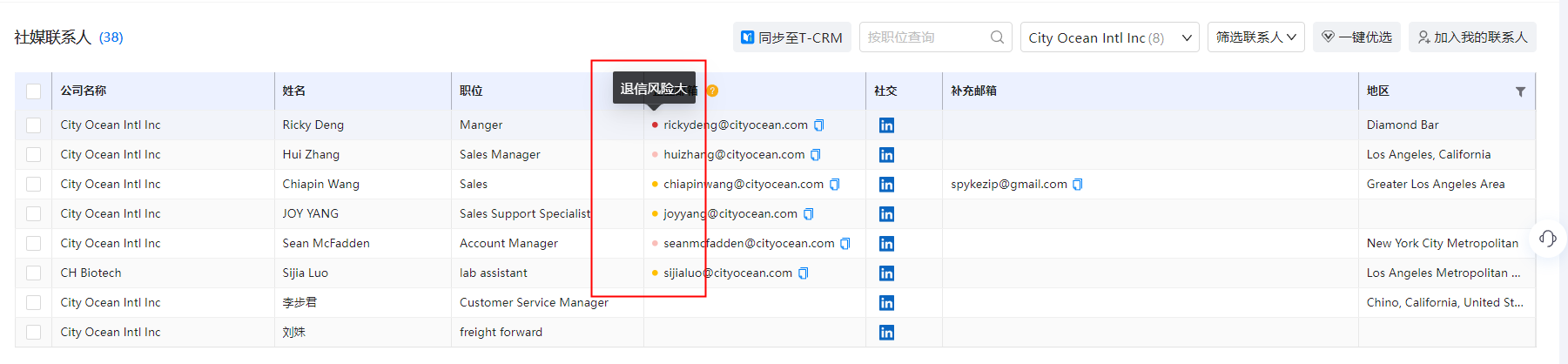The height and width of the screenshot is (364, 1568).
Task: Click the region column filter icon
Action: tap(1520, 91)
